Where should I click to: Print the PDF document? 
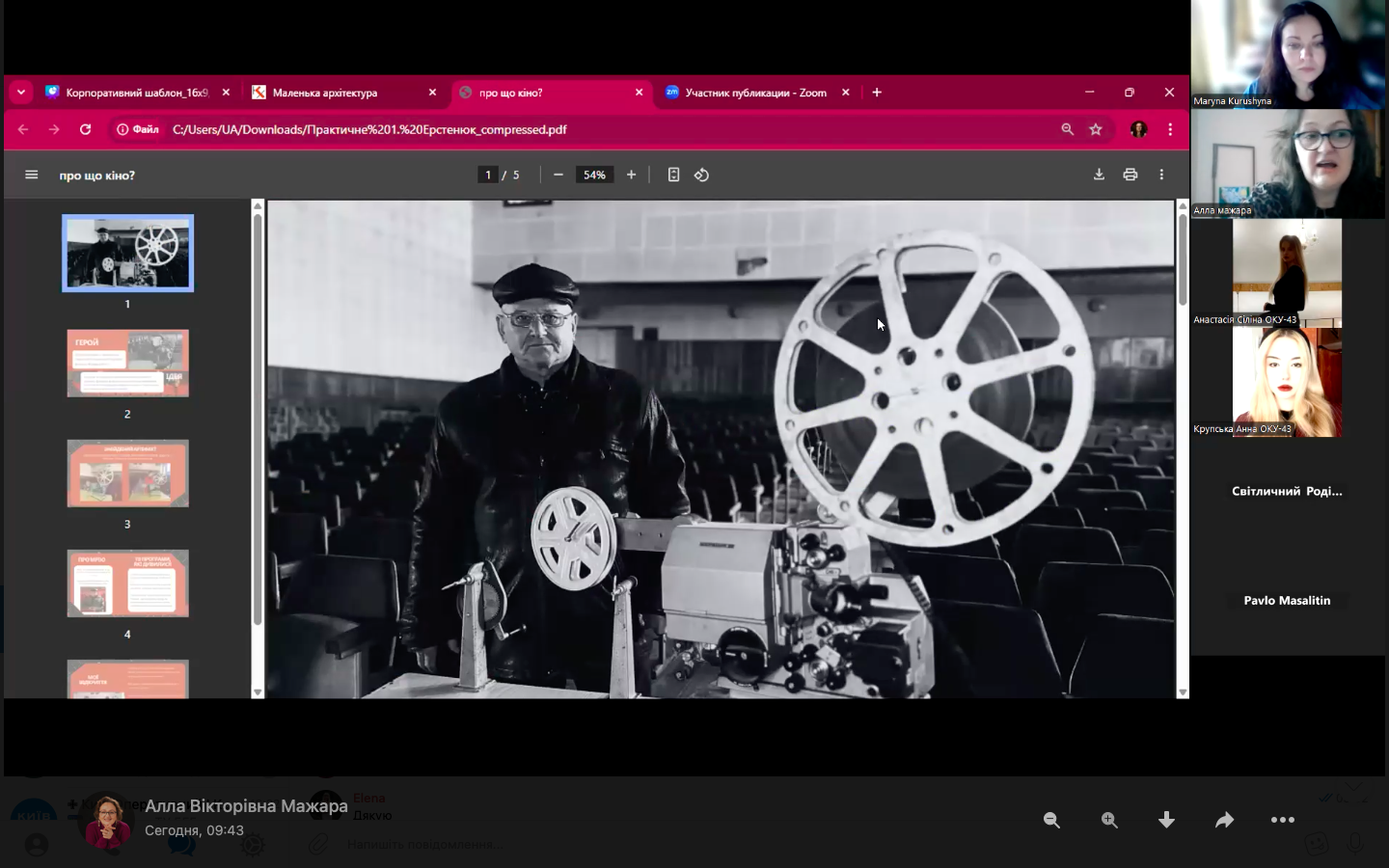[x=1130, y=175]
